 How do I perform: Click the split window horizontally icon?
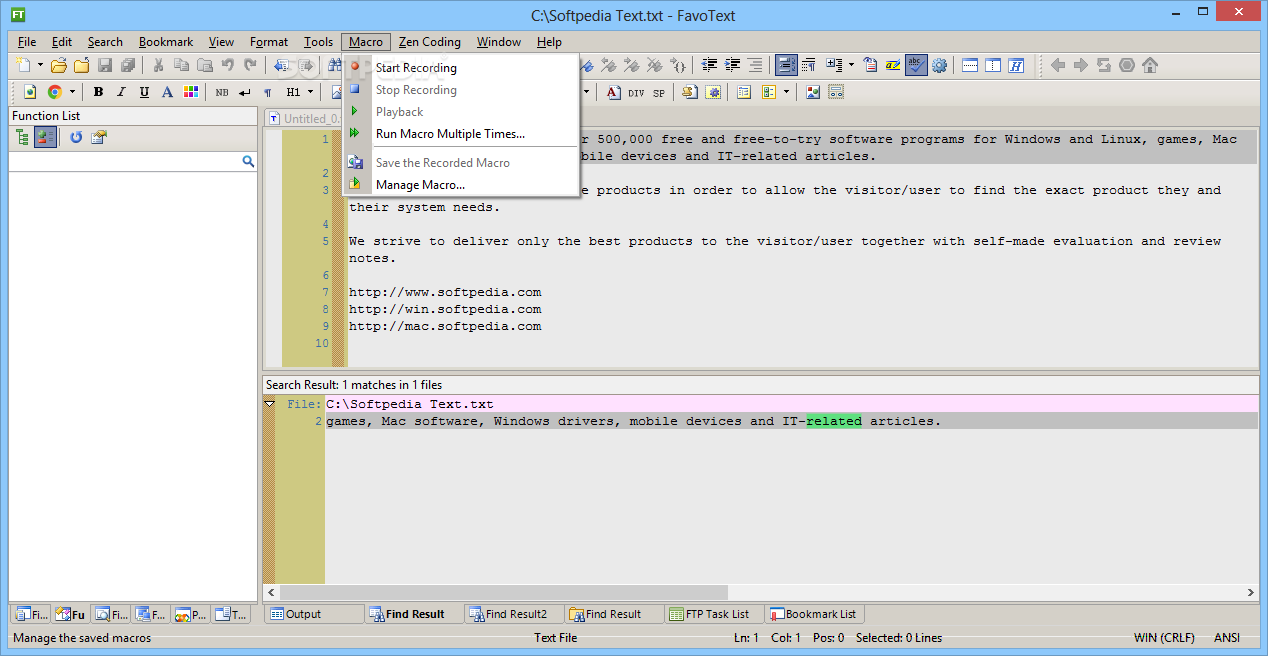point(970,65)
